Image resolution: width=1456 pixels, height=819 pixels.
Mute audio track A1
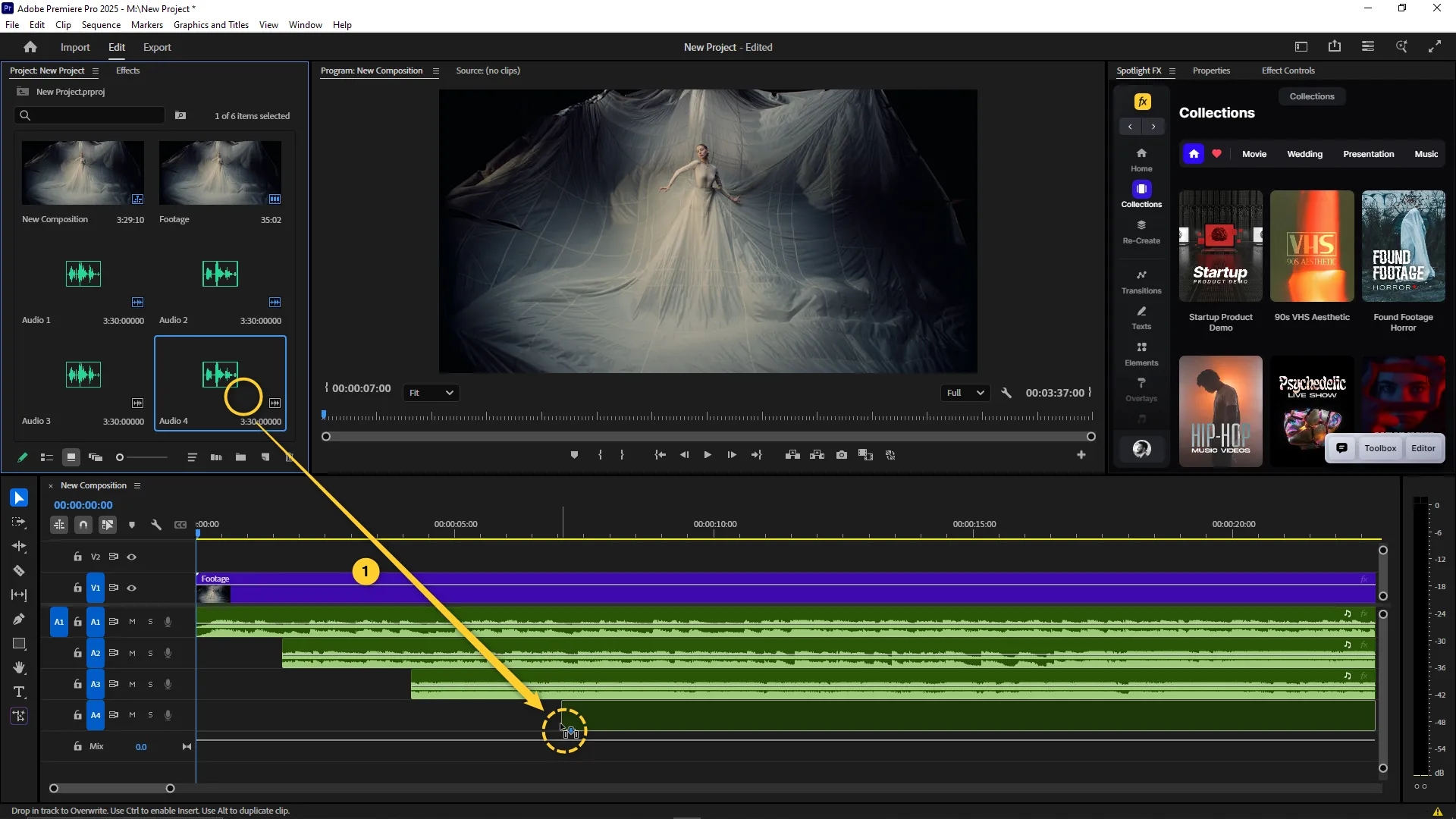[x=132, y=622]
